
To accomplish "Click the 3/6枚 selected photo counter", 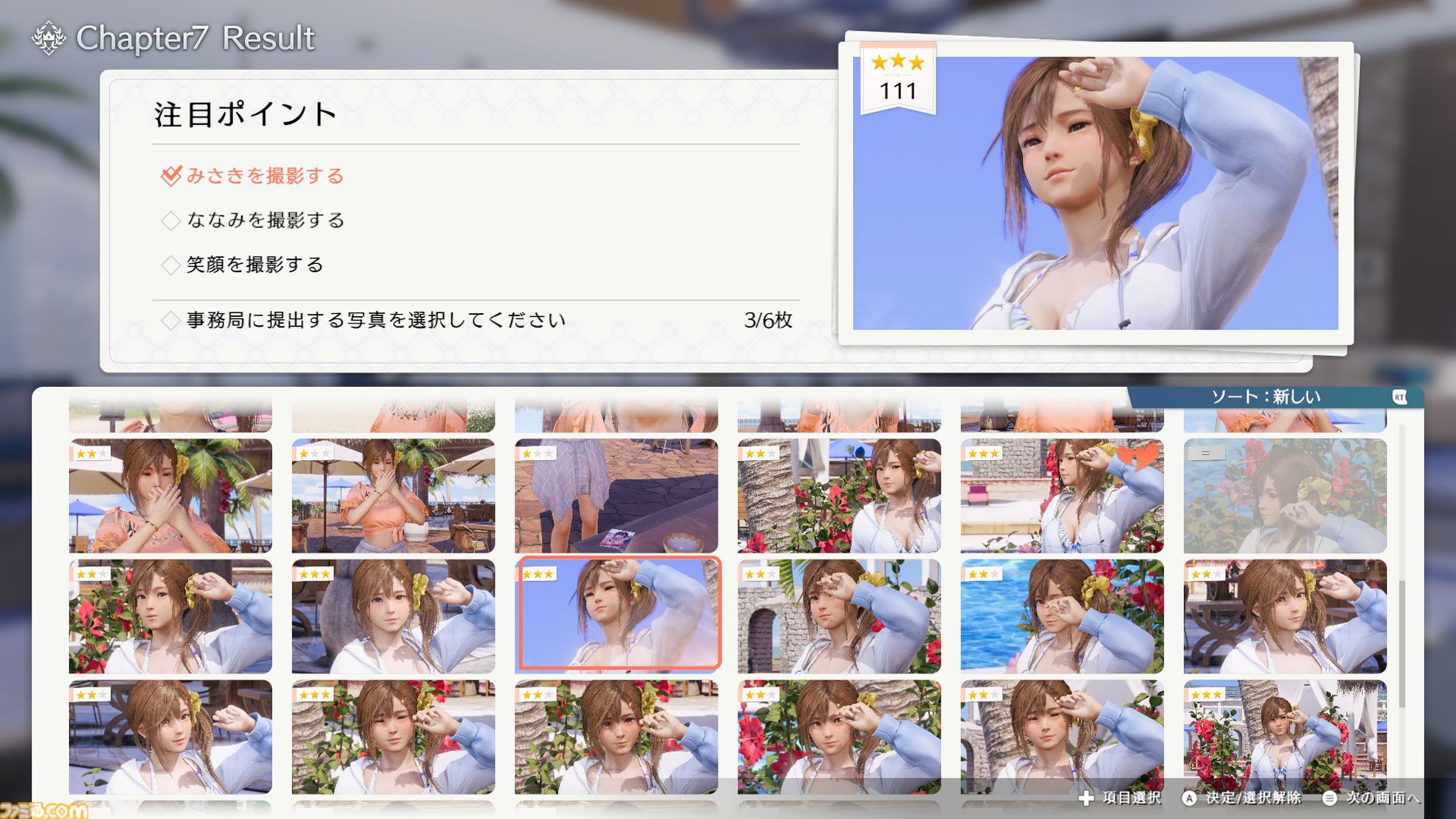I will (768, 321).
